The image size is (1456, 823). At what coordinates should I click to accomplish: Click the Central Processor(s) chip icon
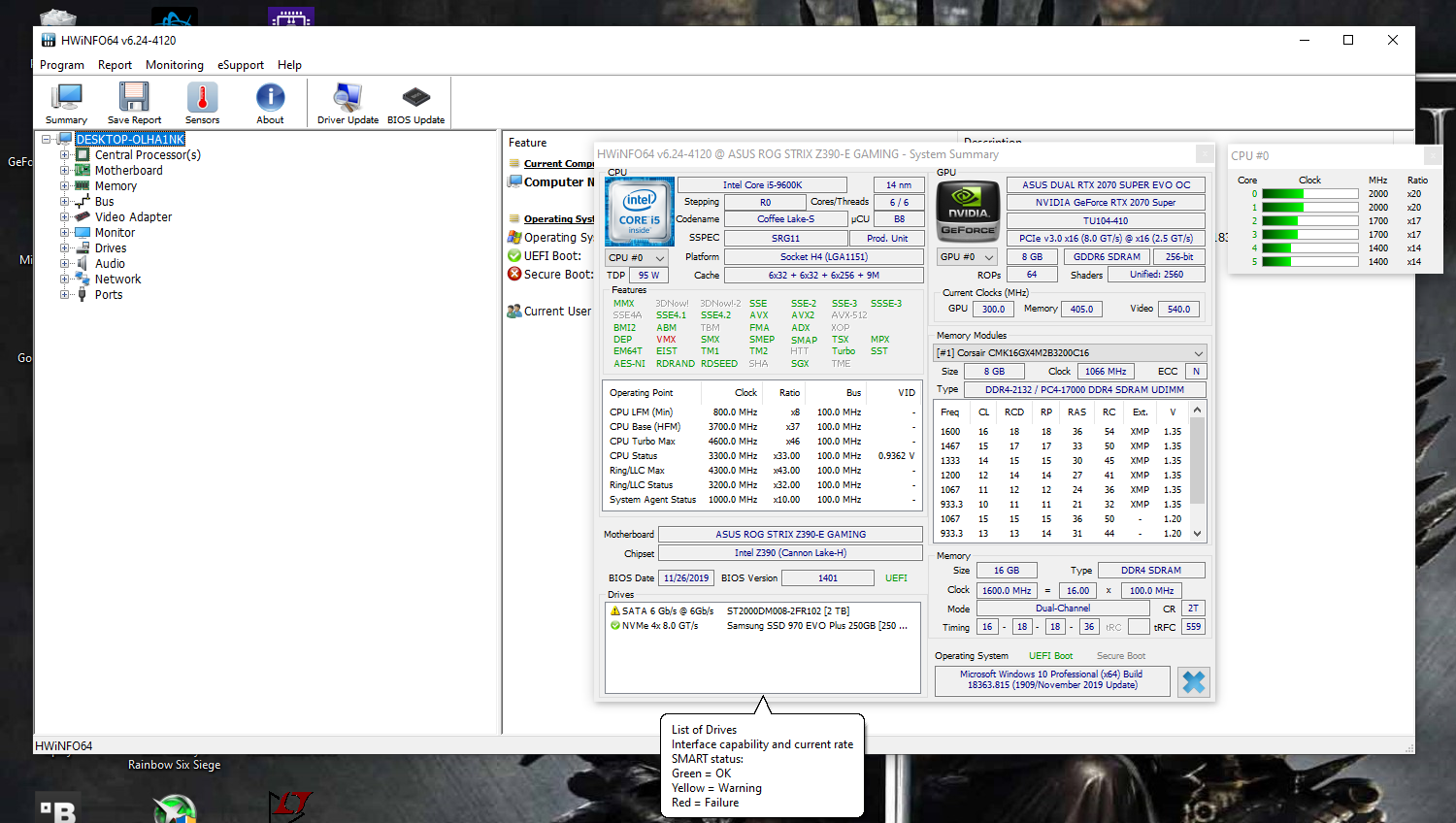click(83, 154)
